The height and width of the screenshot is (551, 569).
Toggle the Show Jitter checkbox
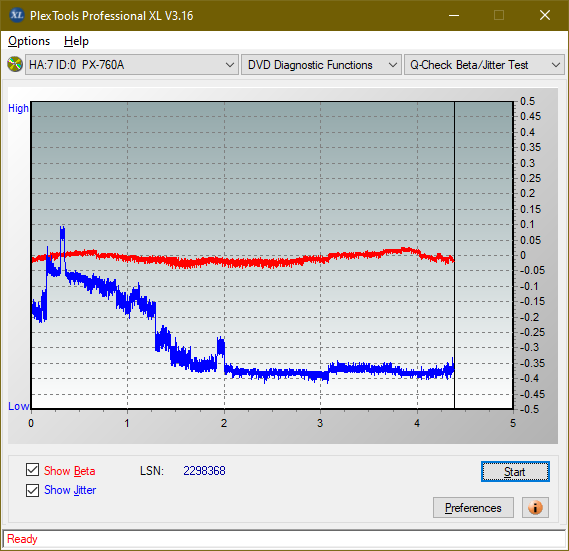tap(32, 490)
